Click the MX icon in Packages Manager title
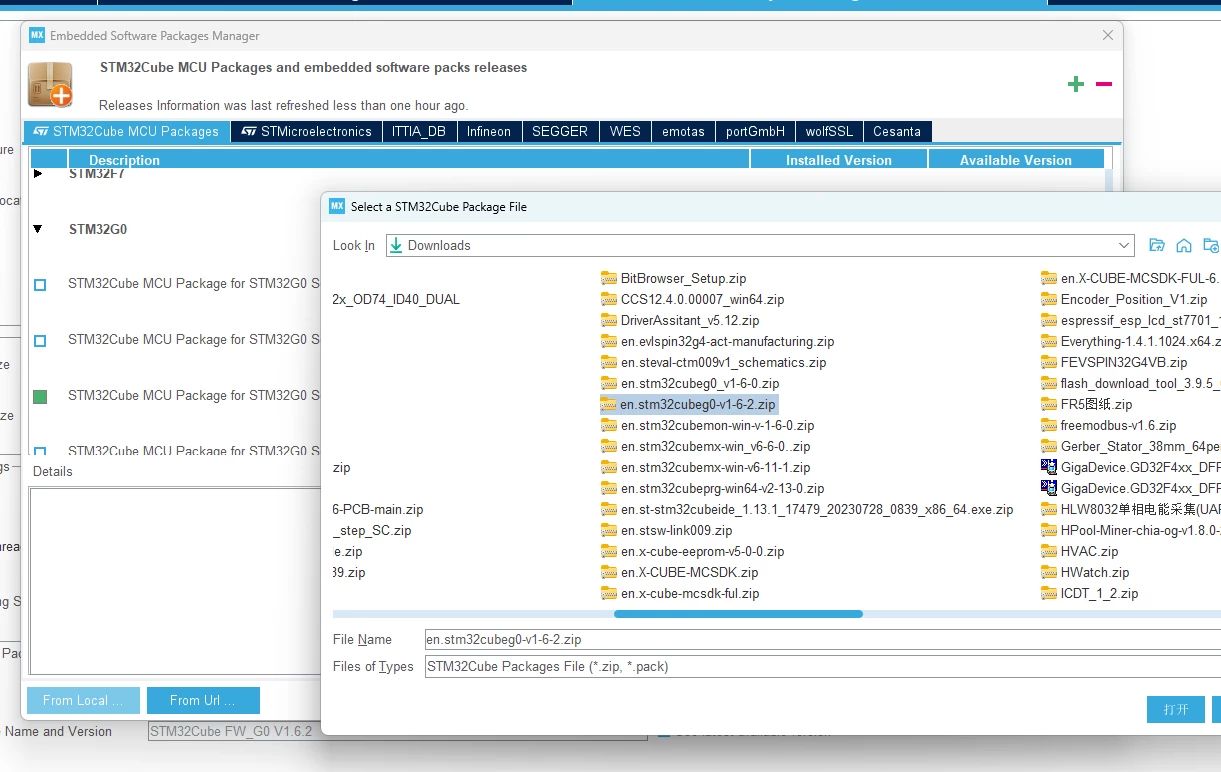 tap(37, 35)
